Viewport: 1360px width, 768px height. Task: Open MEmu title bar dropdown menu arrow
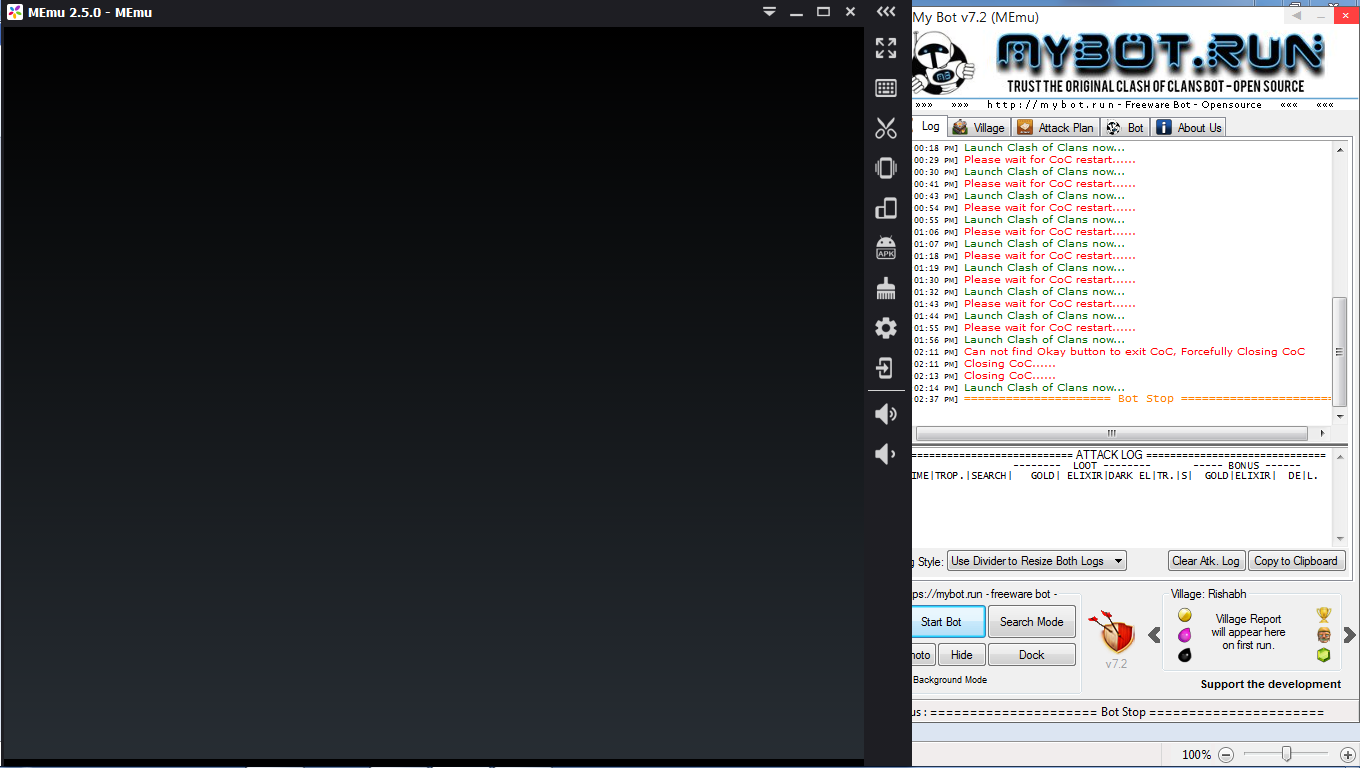point(769,12)
